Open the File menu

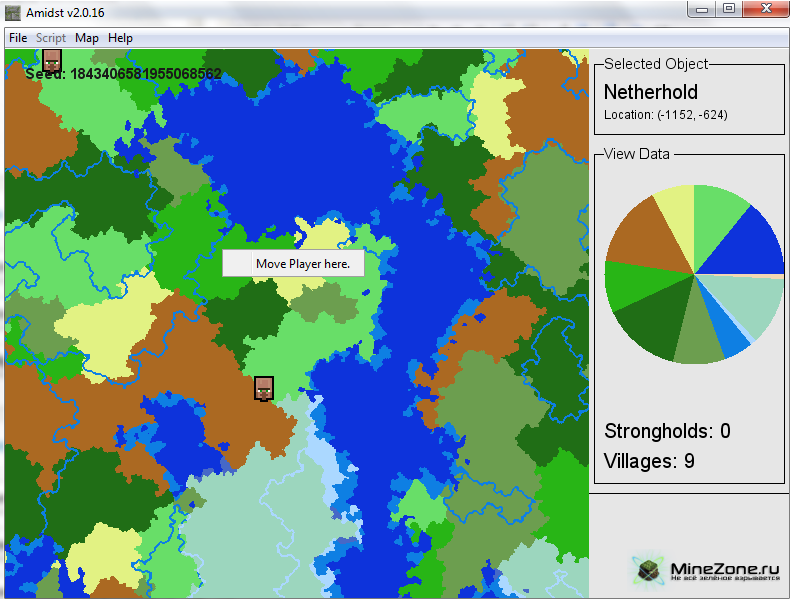tap(18, 38)
